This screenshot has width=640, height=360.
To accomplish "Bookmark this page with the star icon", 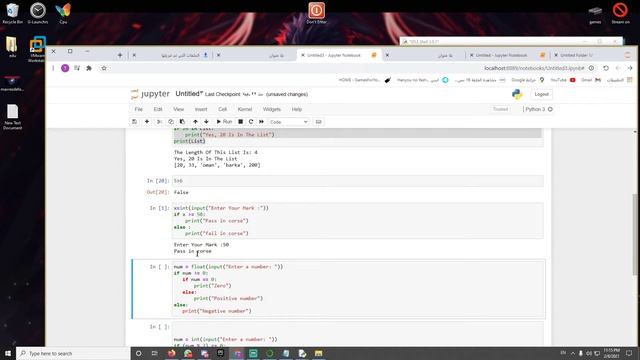I will 104,68.
